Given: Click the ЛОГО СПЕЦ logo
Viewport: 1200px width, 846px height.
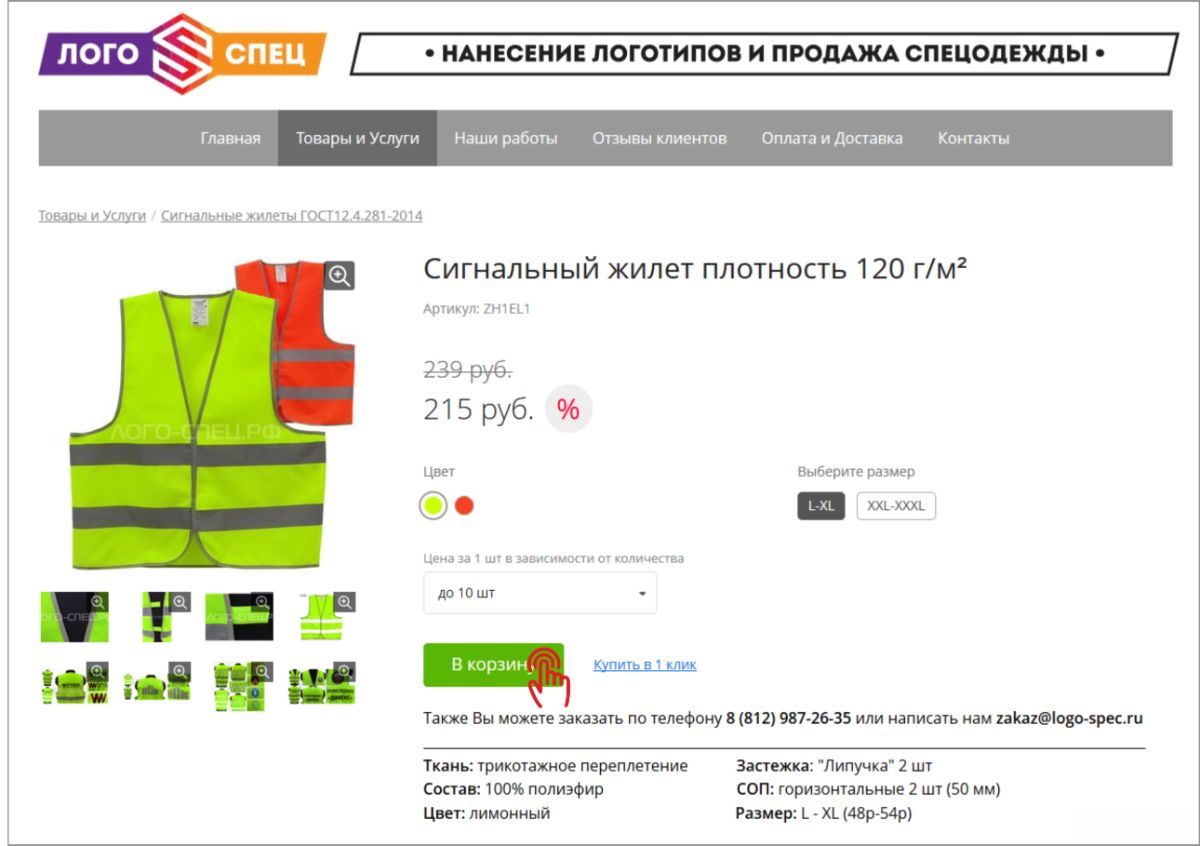Looking at the screenshot, I should (183, 52).
